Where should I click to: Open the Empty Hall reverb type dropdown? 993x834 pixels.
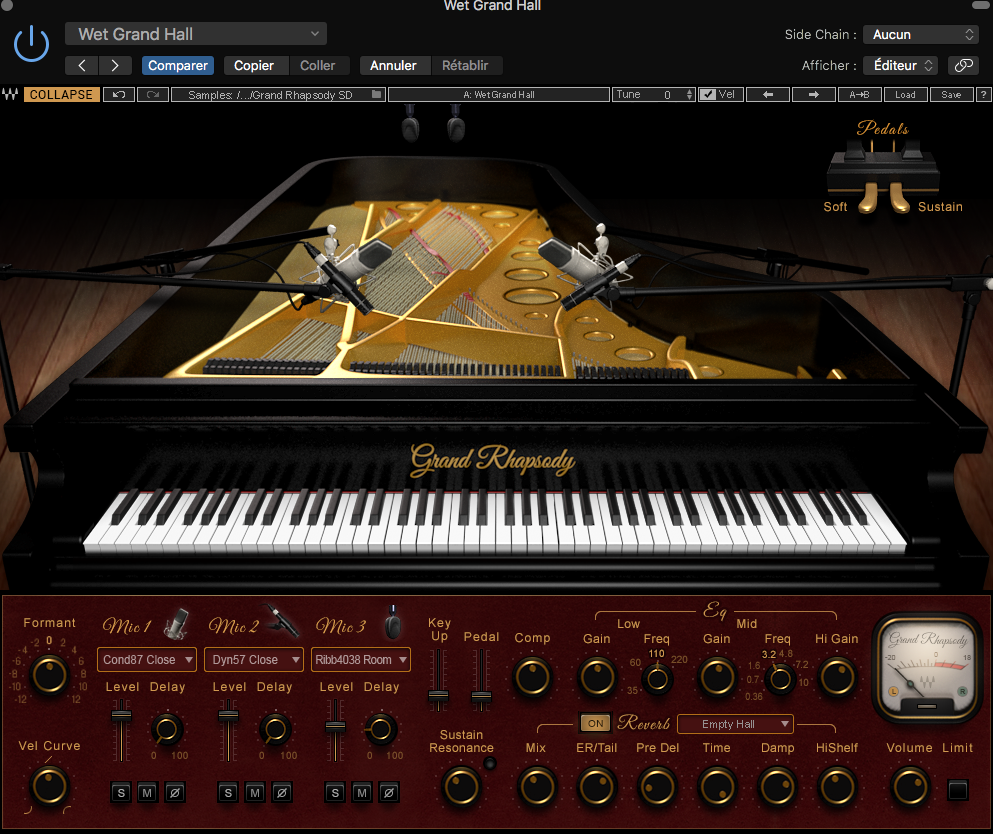[734, 723]
